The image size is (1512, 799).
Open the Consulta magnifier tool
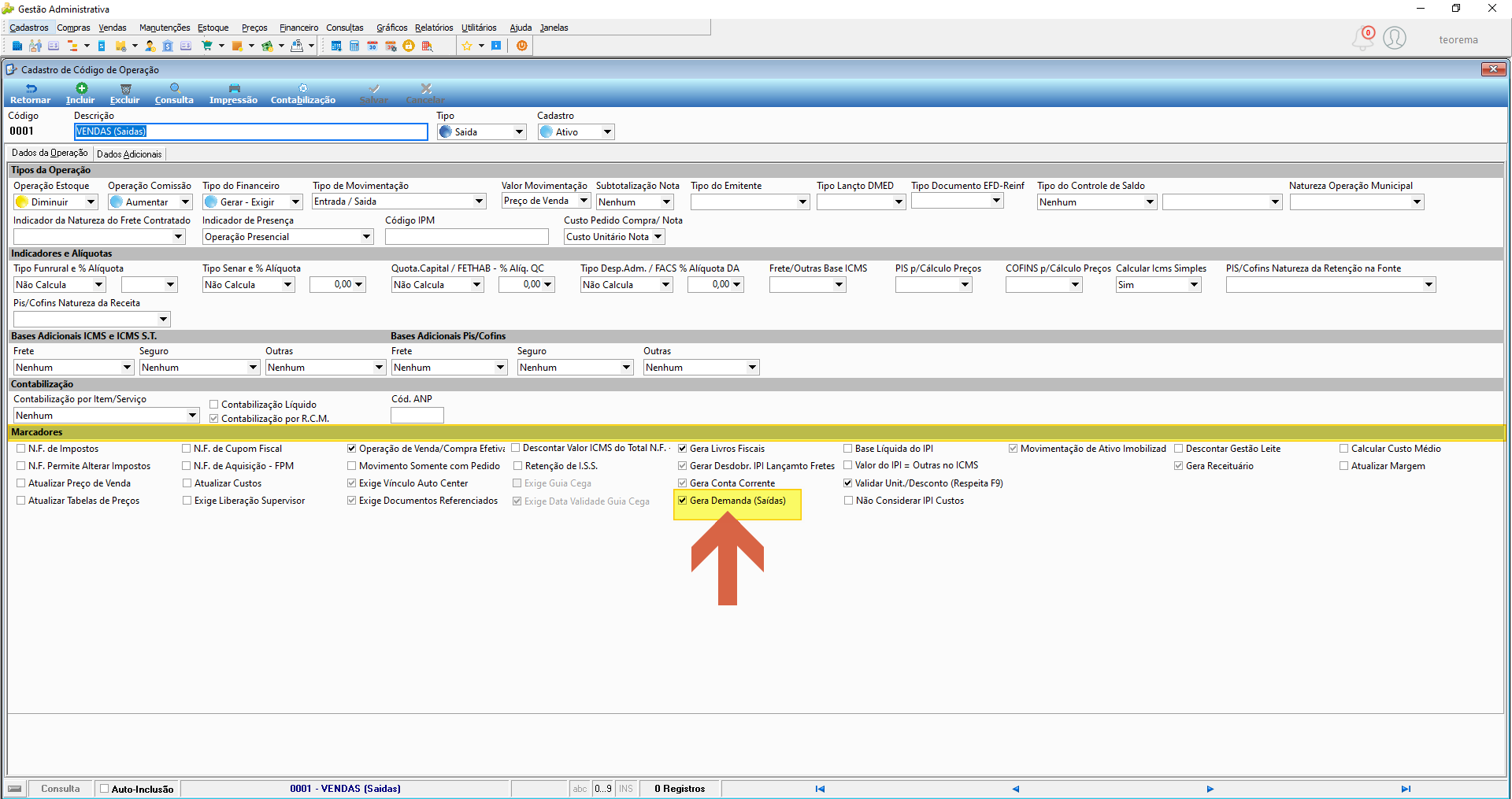click(x=175, y=89)
